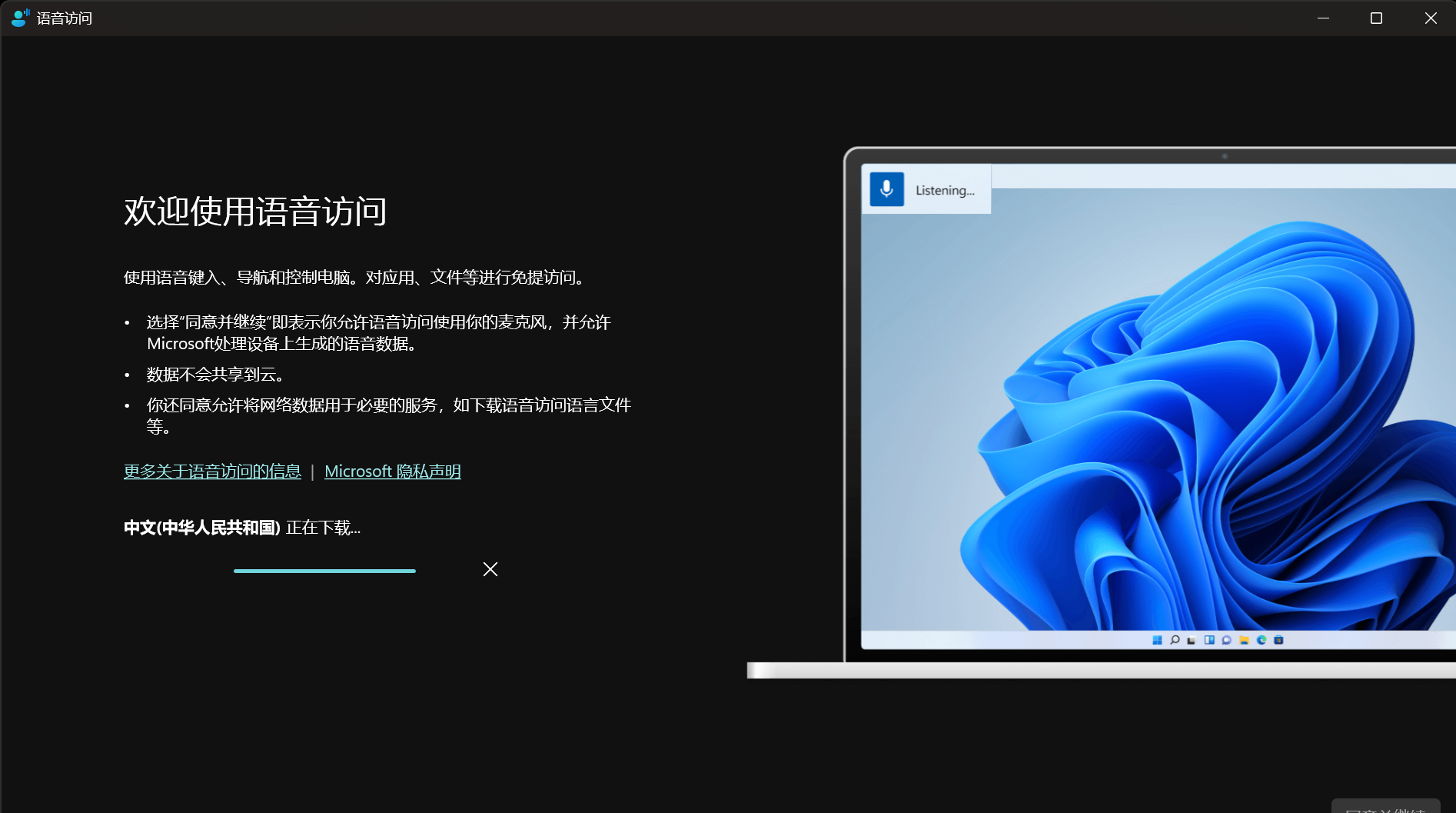Click the Listening... label in illustration
The height and width of the screenshot is (813, 1456).
pyautogui.click(x=945, y=190)
